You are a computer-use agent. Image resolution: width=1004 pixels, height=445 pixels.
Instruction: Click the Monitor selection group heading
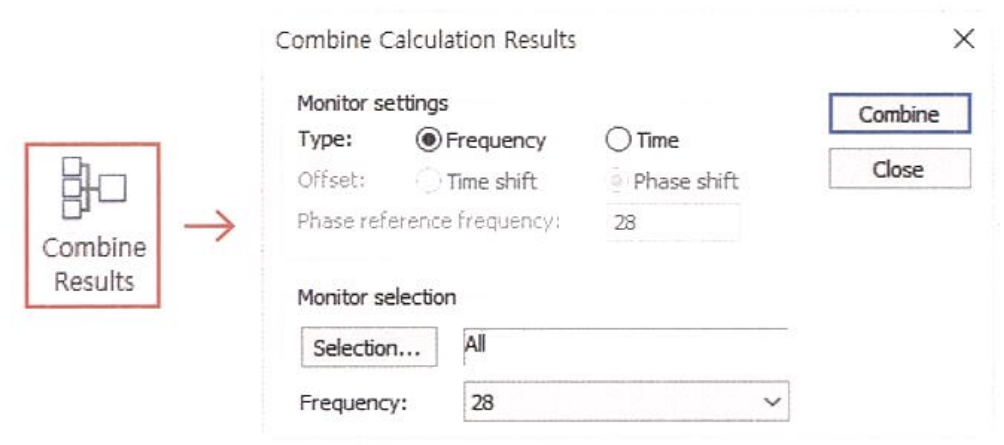(376, 297)
